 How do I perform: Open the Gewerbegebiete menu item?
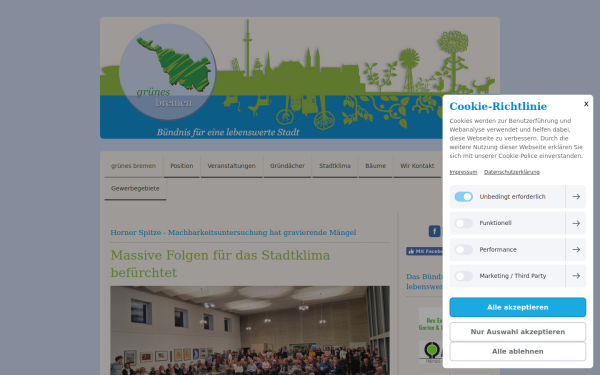(135, 189)
